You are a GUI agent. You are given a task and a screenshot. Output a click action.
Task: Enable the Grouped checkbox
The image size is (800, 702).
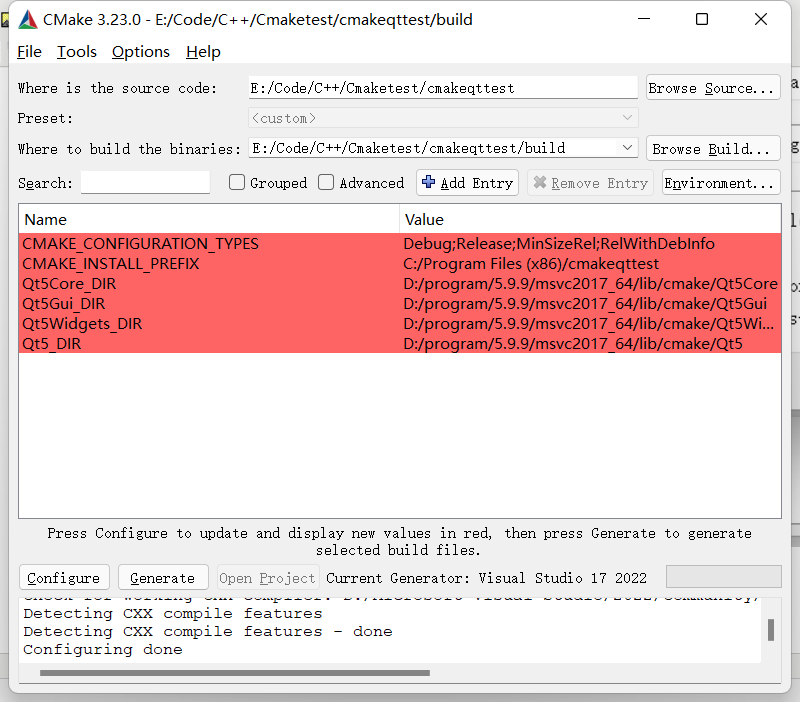click(237, 182)
